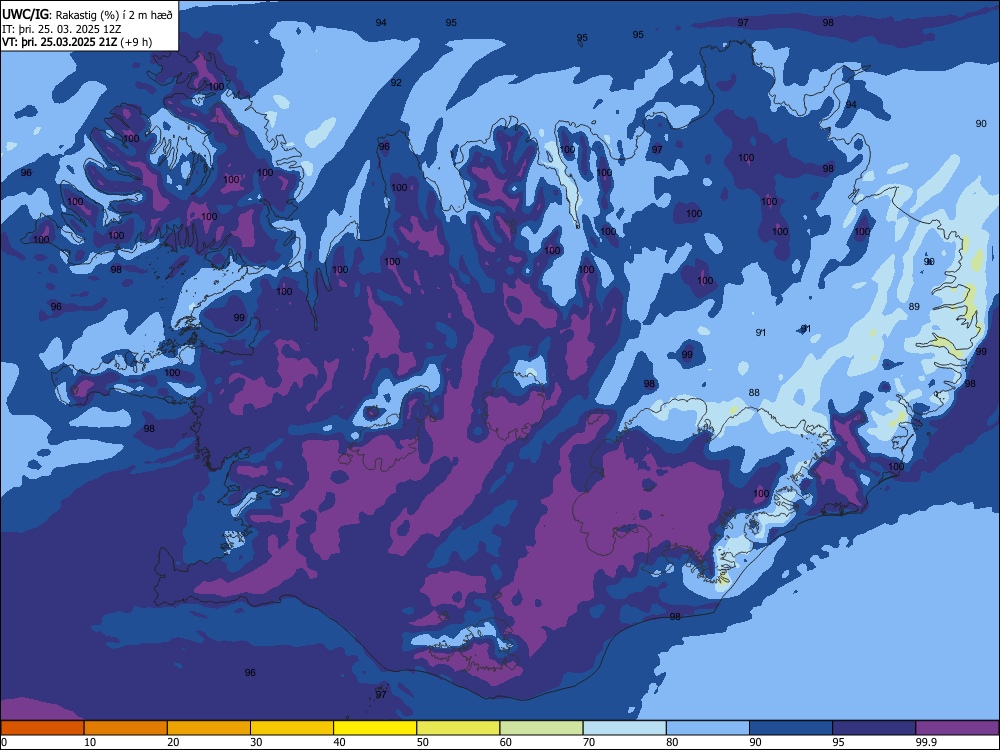This screenshot has width=1000, height=750.
Task: Click the purple legend swatch above 99.9
Action: click(x=957, y=728)
